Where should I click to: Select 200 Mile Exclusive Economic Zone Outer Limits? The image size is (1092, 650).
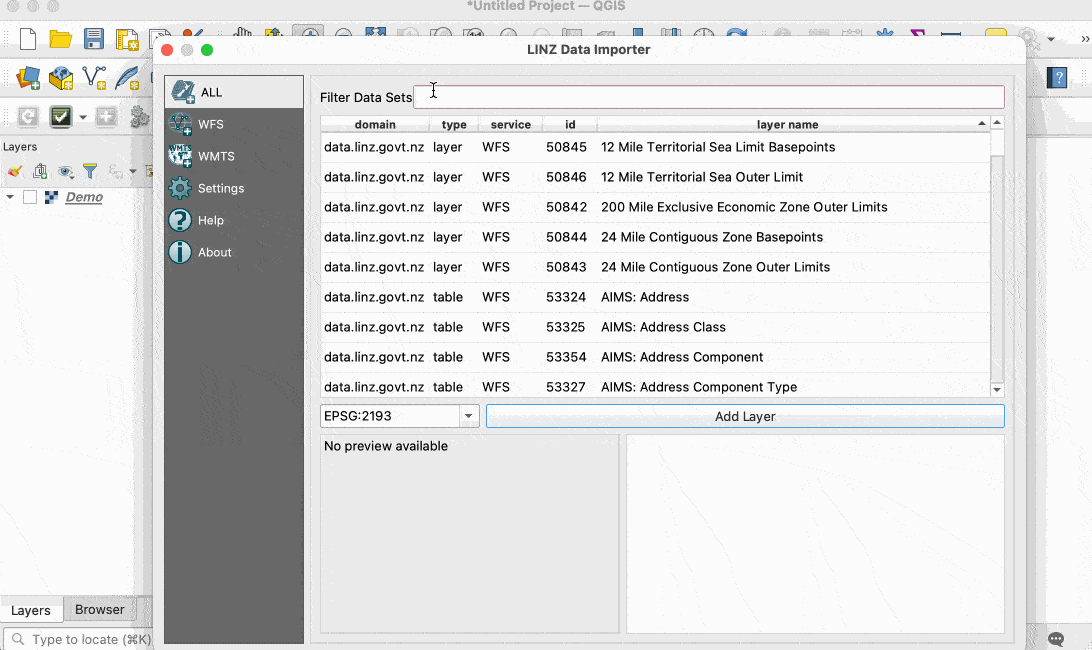click(x=655, y=207)
